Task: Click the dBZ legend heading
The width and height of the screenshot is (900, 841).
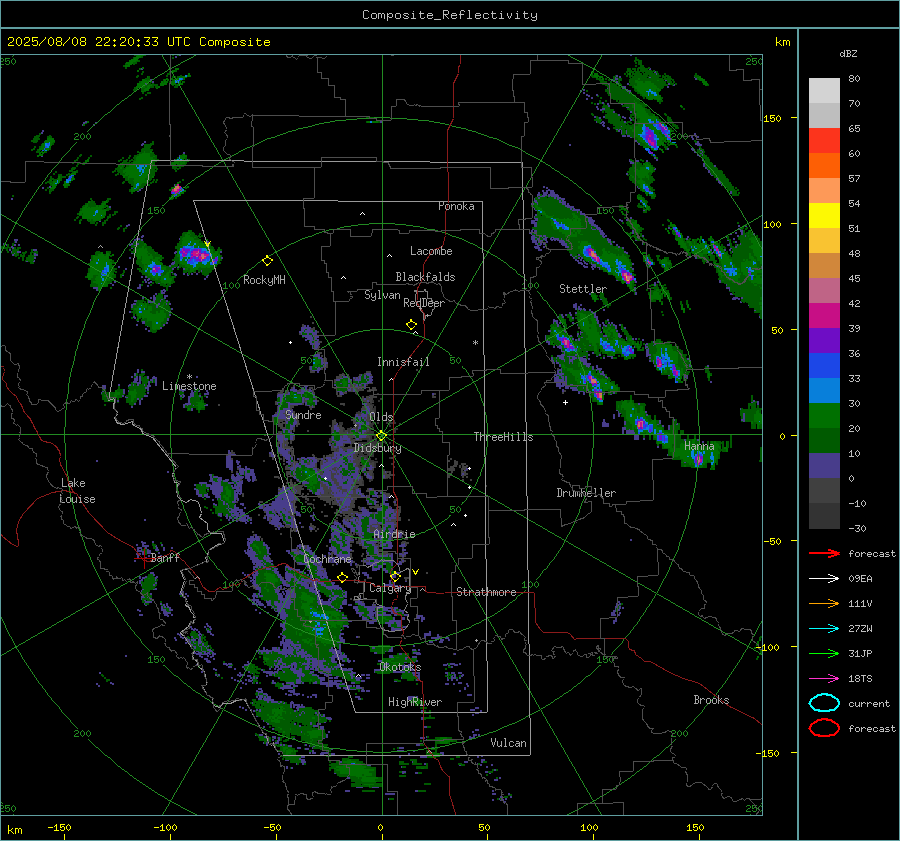Action: tap(848, 54)
